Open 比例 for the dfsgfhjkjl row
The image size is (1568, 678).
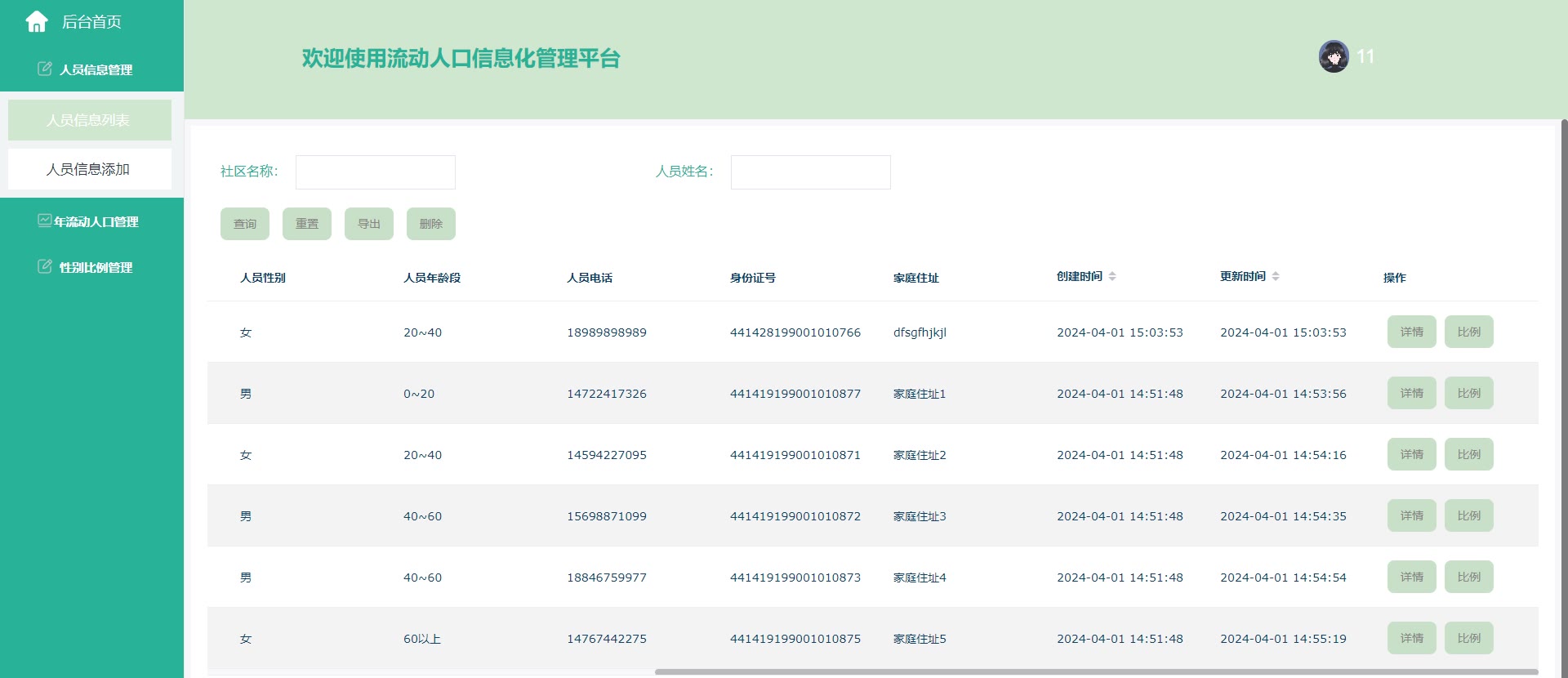point(1469,332)
